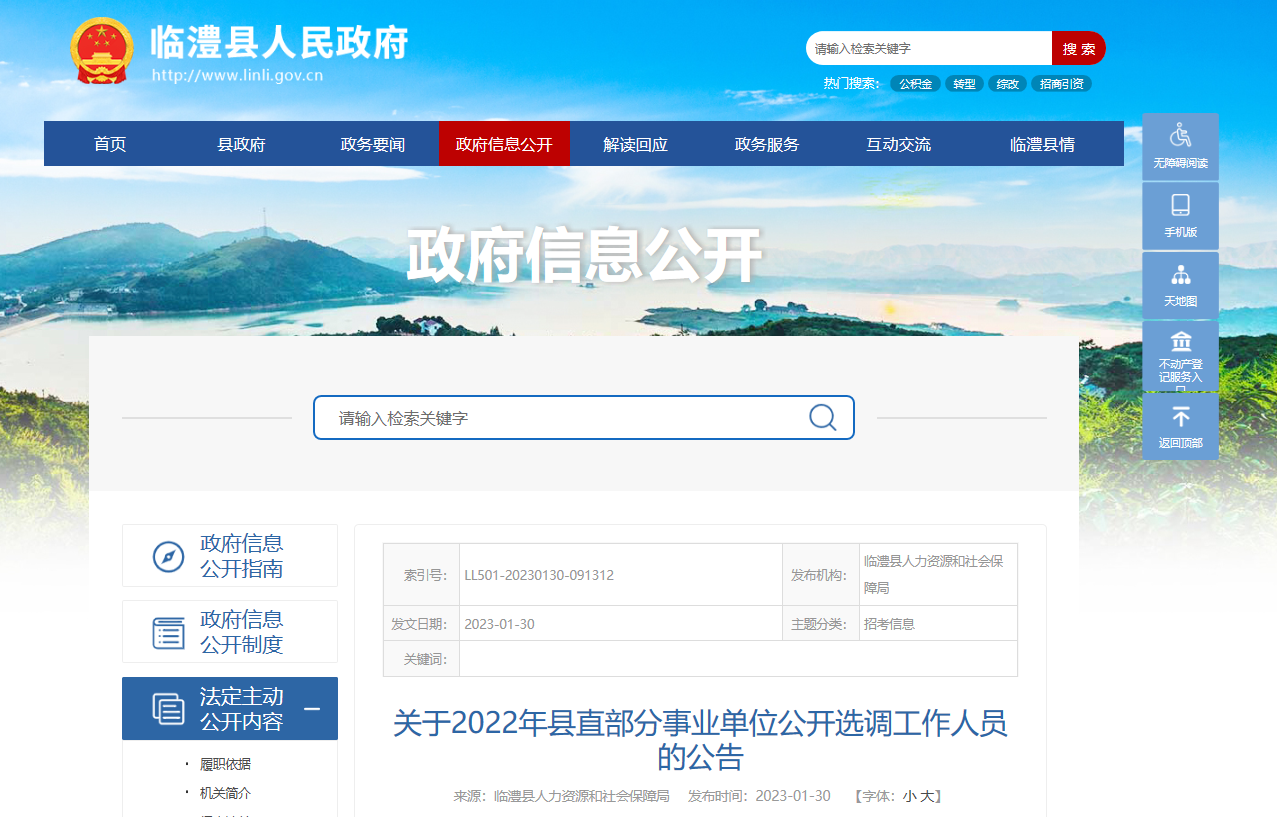Open the 解读回应 navigation tab

(635, 144)
